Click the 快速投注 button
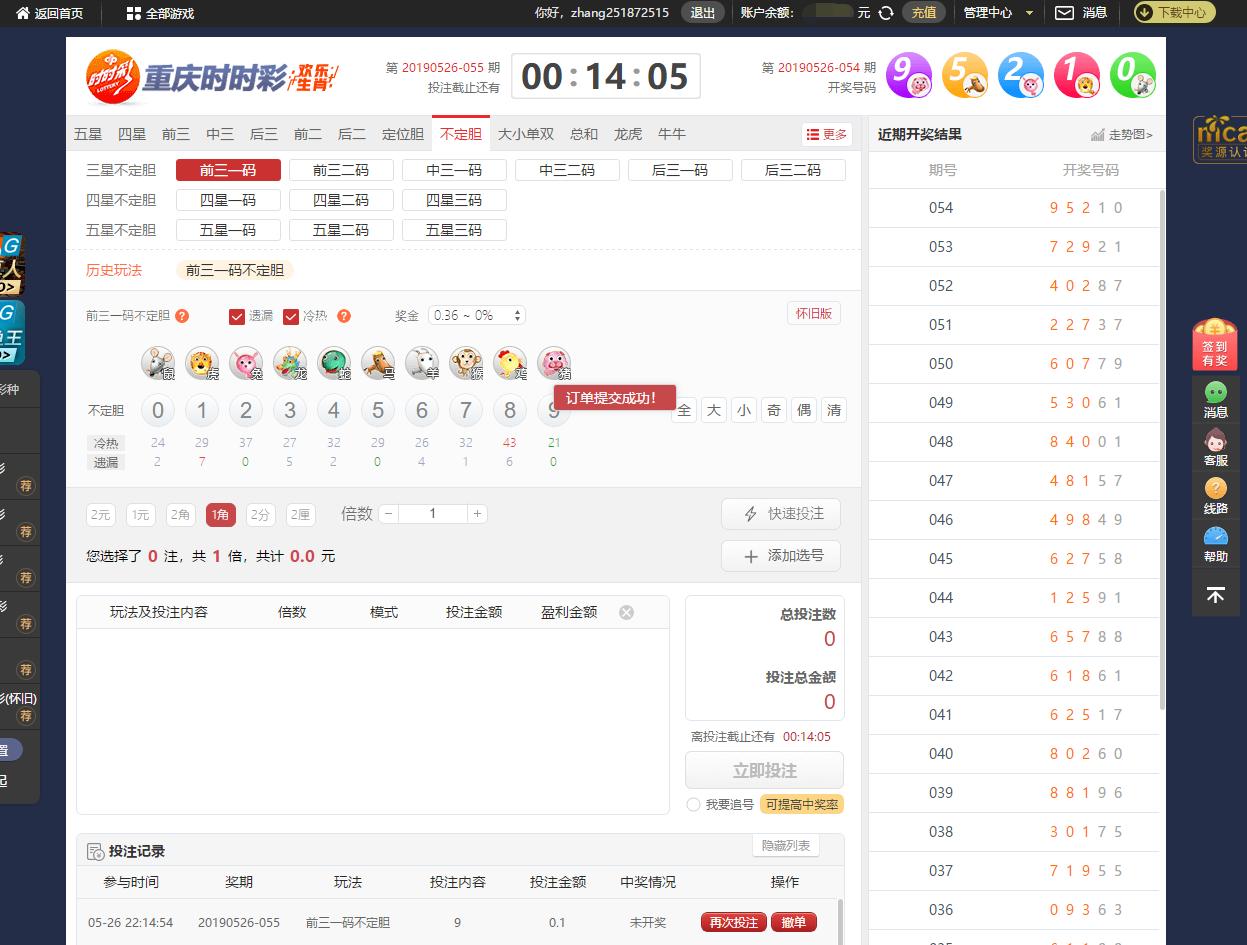This screenshot has height=945, width=1247. click(x=781, y=514)
